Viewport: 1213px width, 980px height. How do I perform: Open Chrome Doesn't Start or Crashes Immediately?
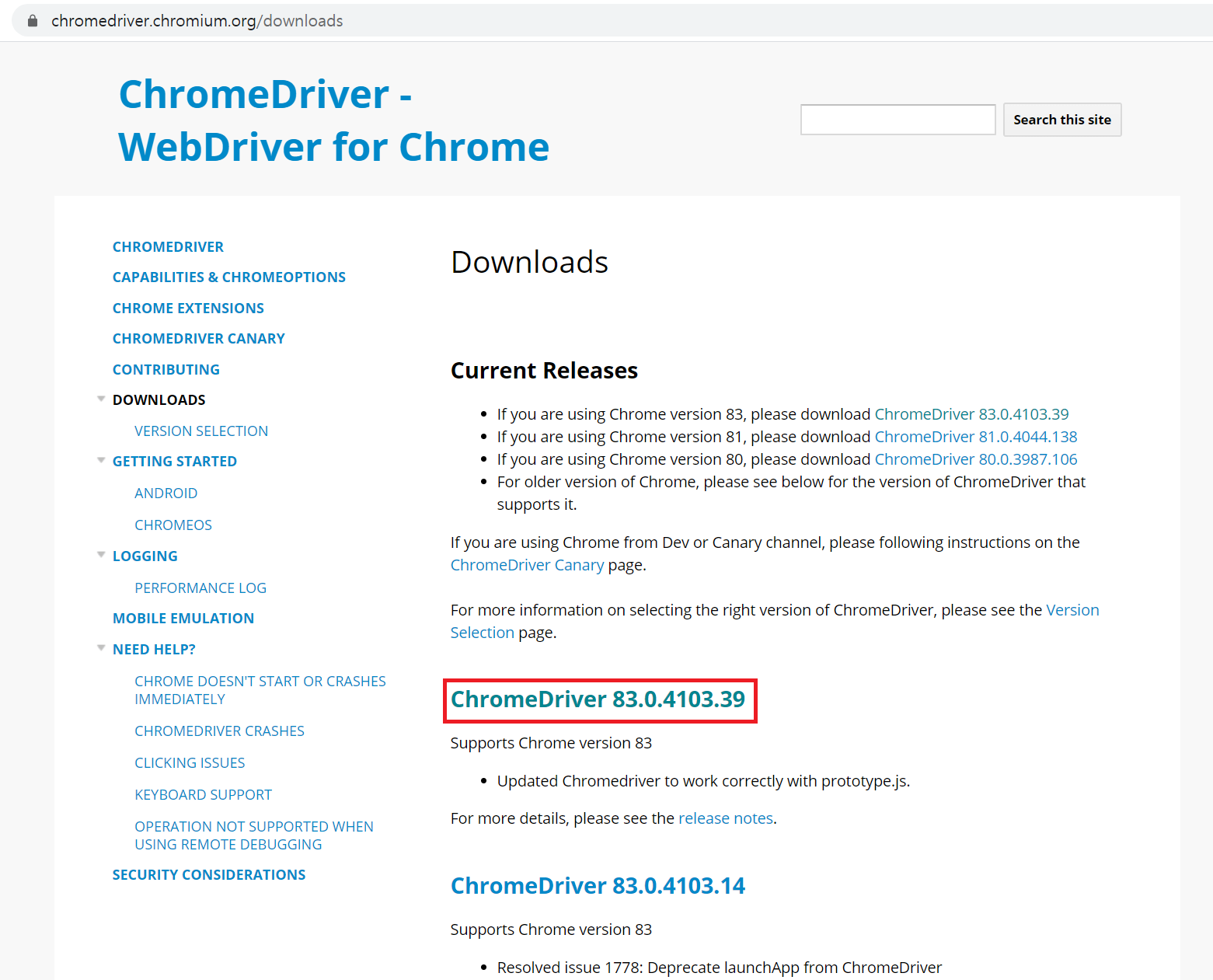(x=260, y=690)
